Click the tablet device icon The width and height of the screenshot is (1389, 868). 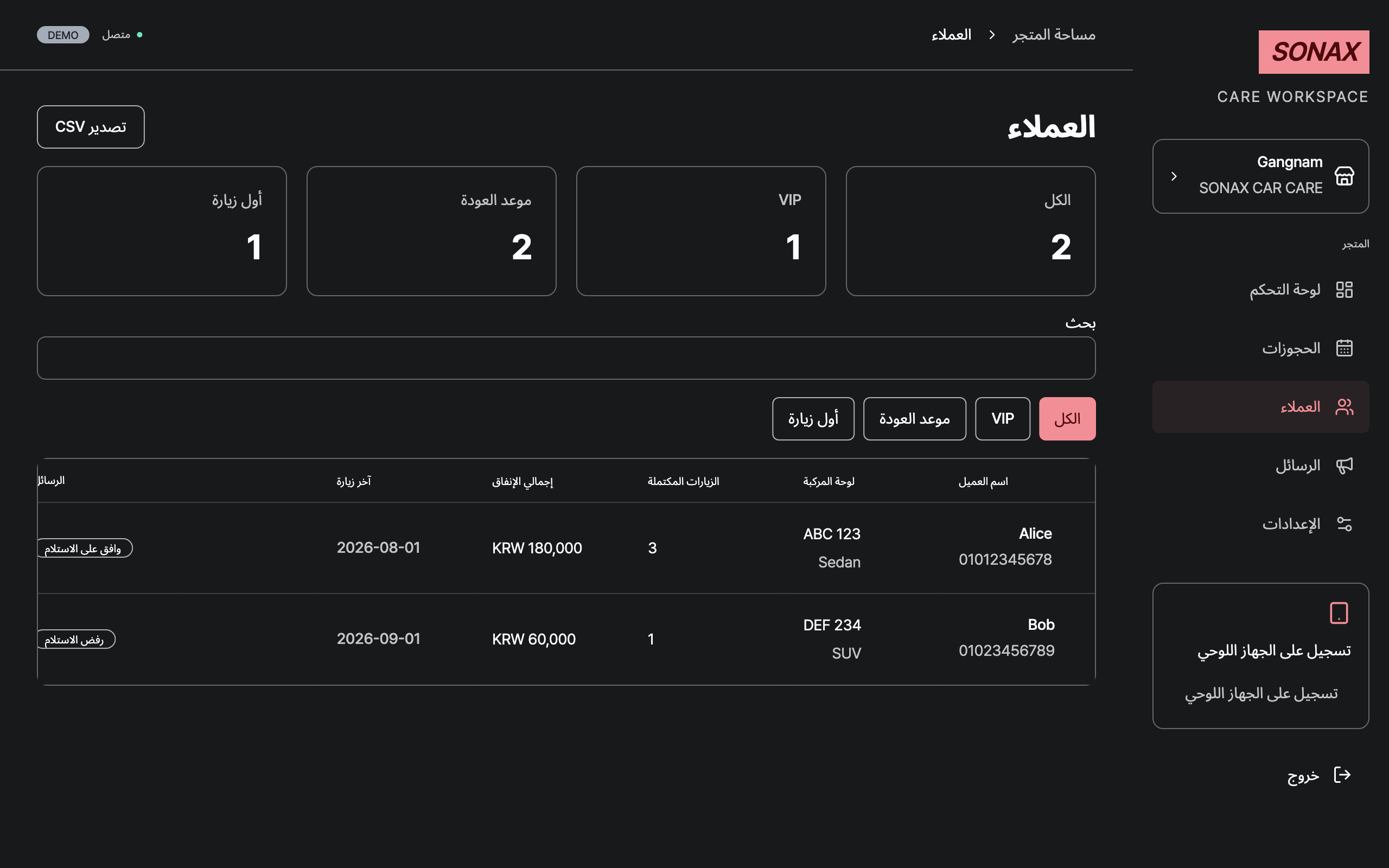click(x=1339, y=612)
